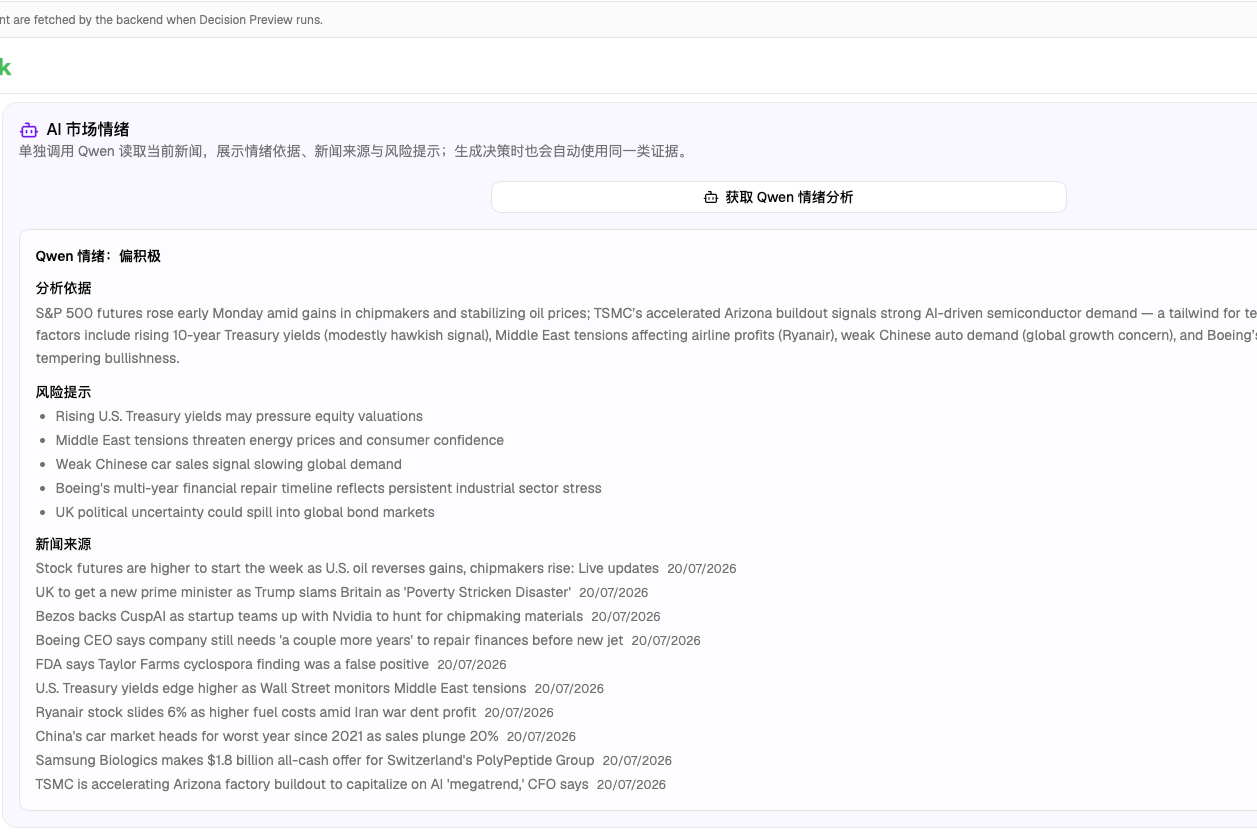1257x838 pixels.
Task: Click risk item about Boeing's financial repair timeline
Action: (328, 488)
